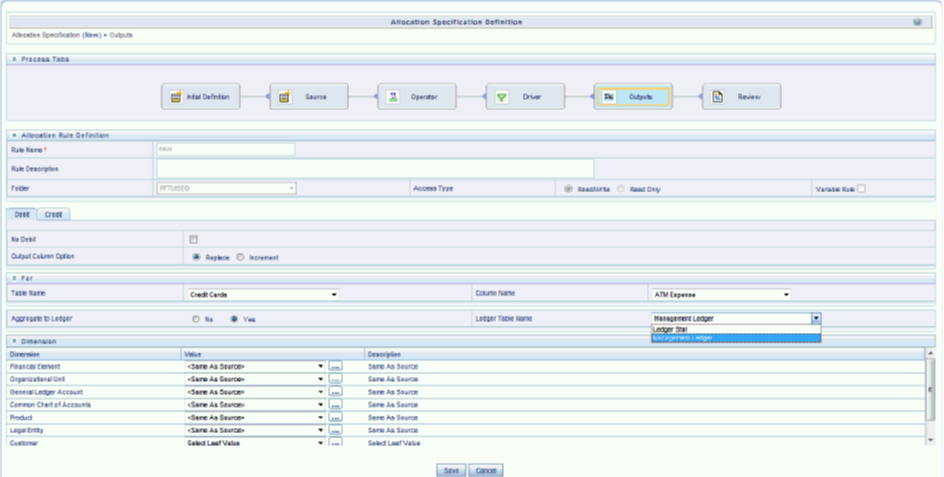Toggle the No Debit checkbox
Viewport: 944px width, 477px height.
tap(193, 239)
